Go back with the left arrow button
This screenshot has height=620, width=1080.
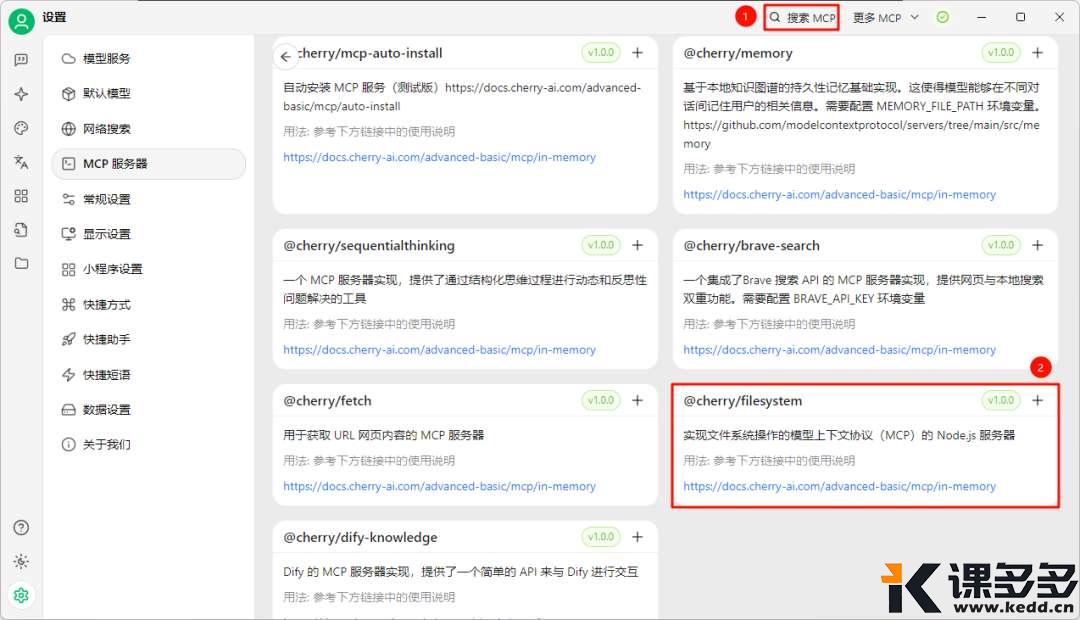click(286, 56)
